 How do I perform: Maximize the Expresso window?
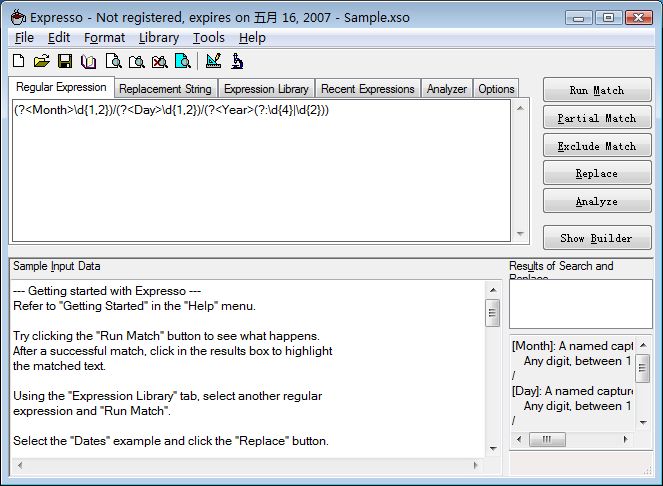(608, 18)
